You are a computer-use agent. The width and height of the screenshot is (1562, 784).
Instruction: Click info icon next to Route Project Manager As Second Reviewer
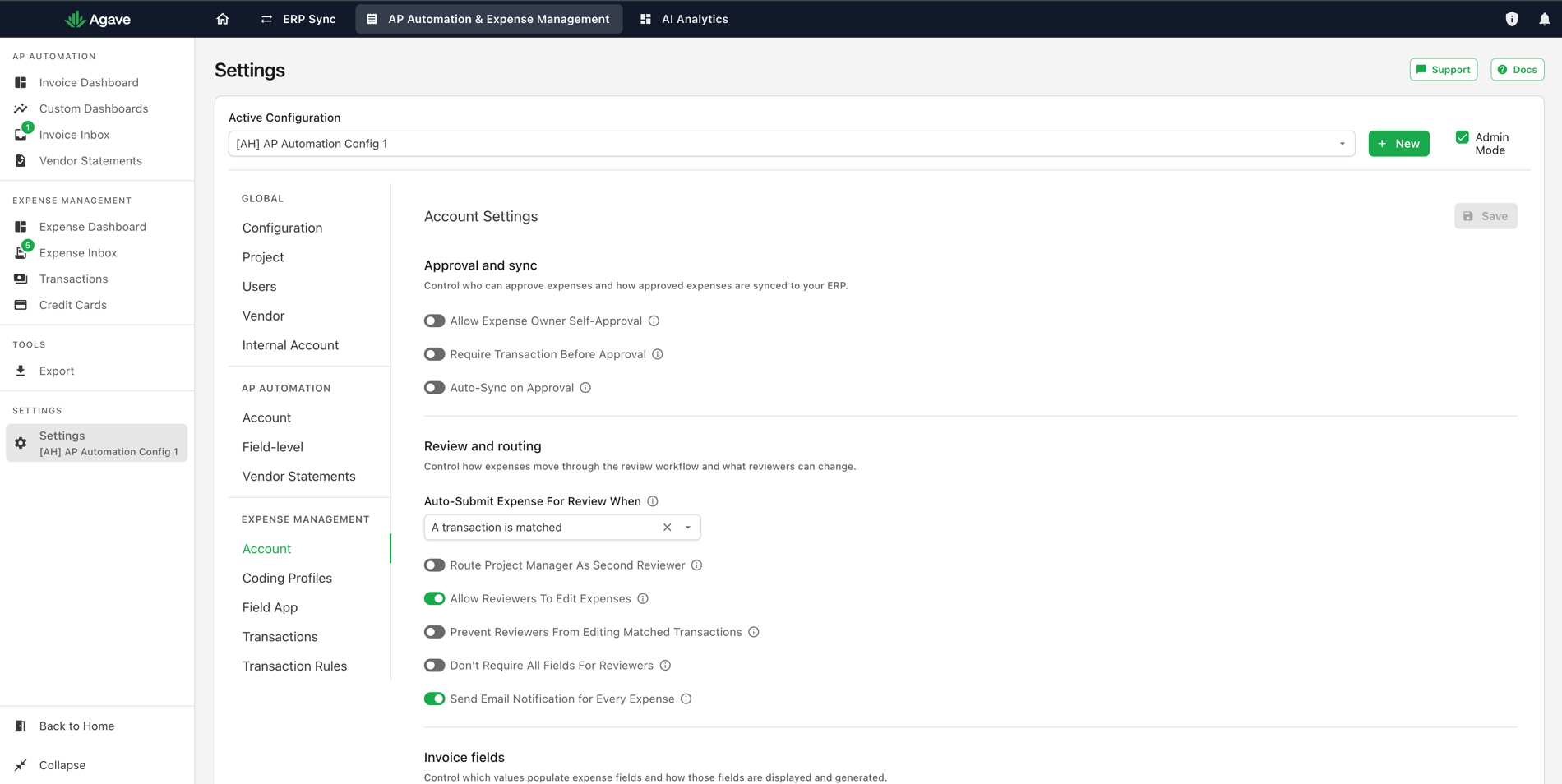click(696, 565)
